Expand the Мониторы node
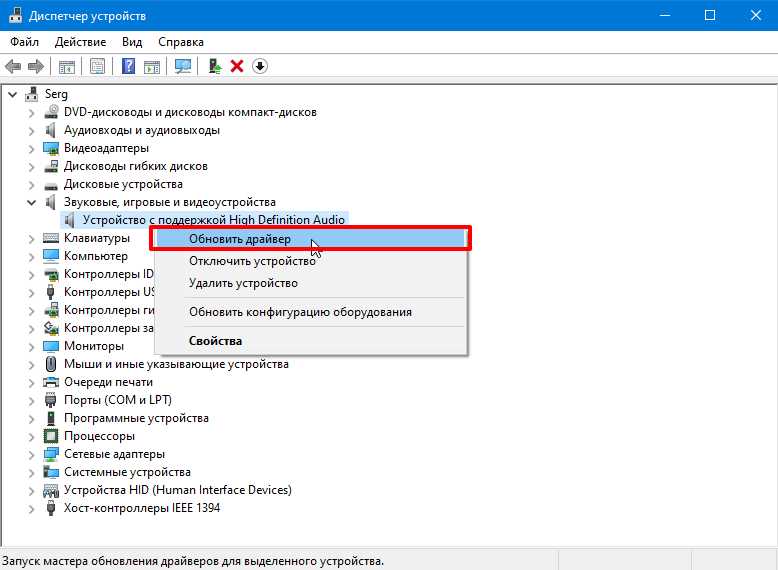 click(31, 346)
